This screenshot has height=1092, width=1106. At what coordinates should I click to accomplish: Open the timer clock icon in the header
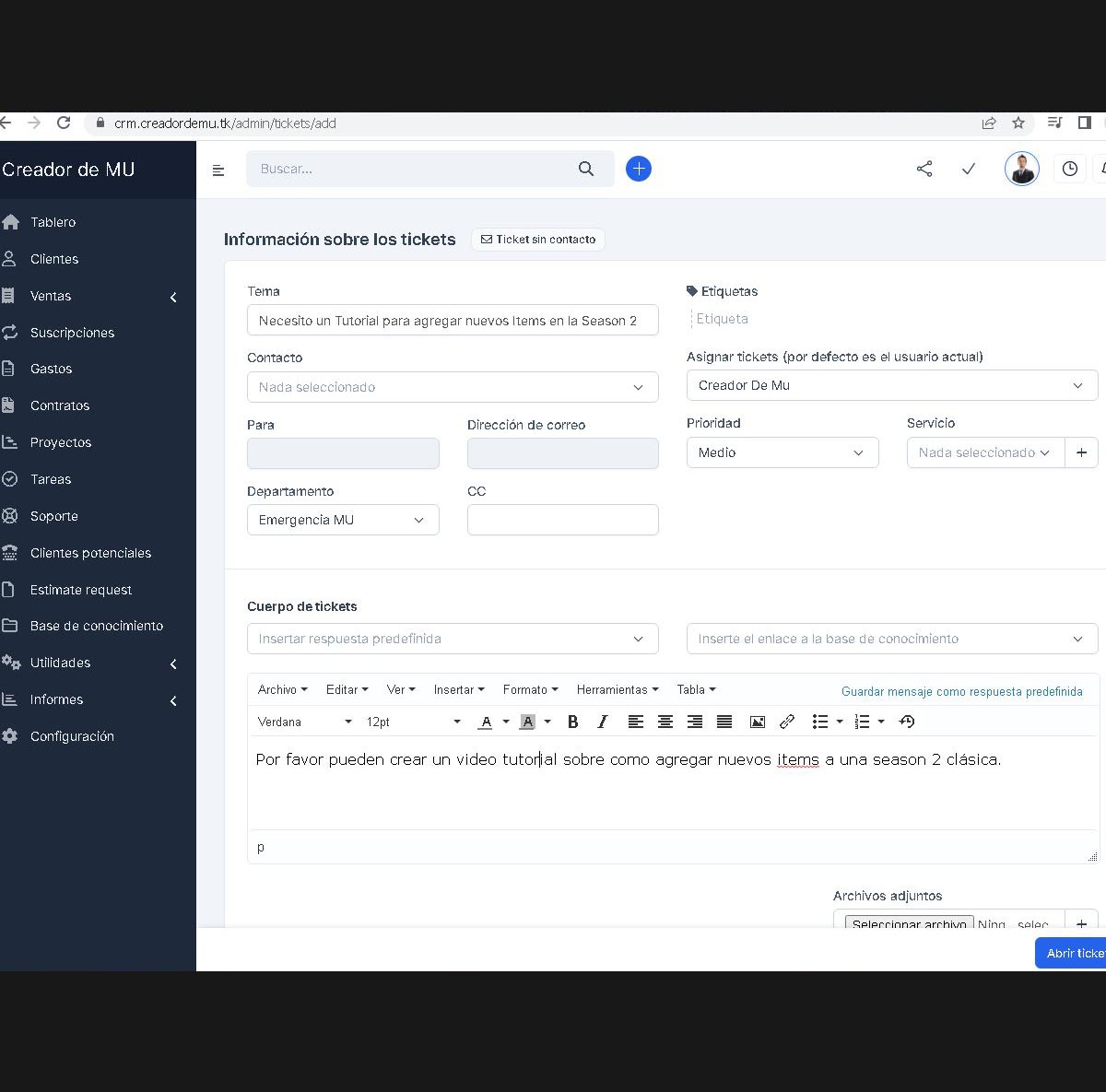coord(1070,169)
